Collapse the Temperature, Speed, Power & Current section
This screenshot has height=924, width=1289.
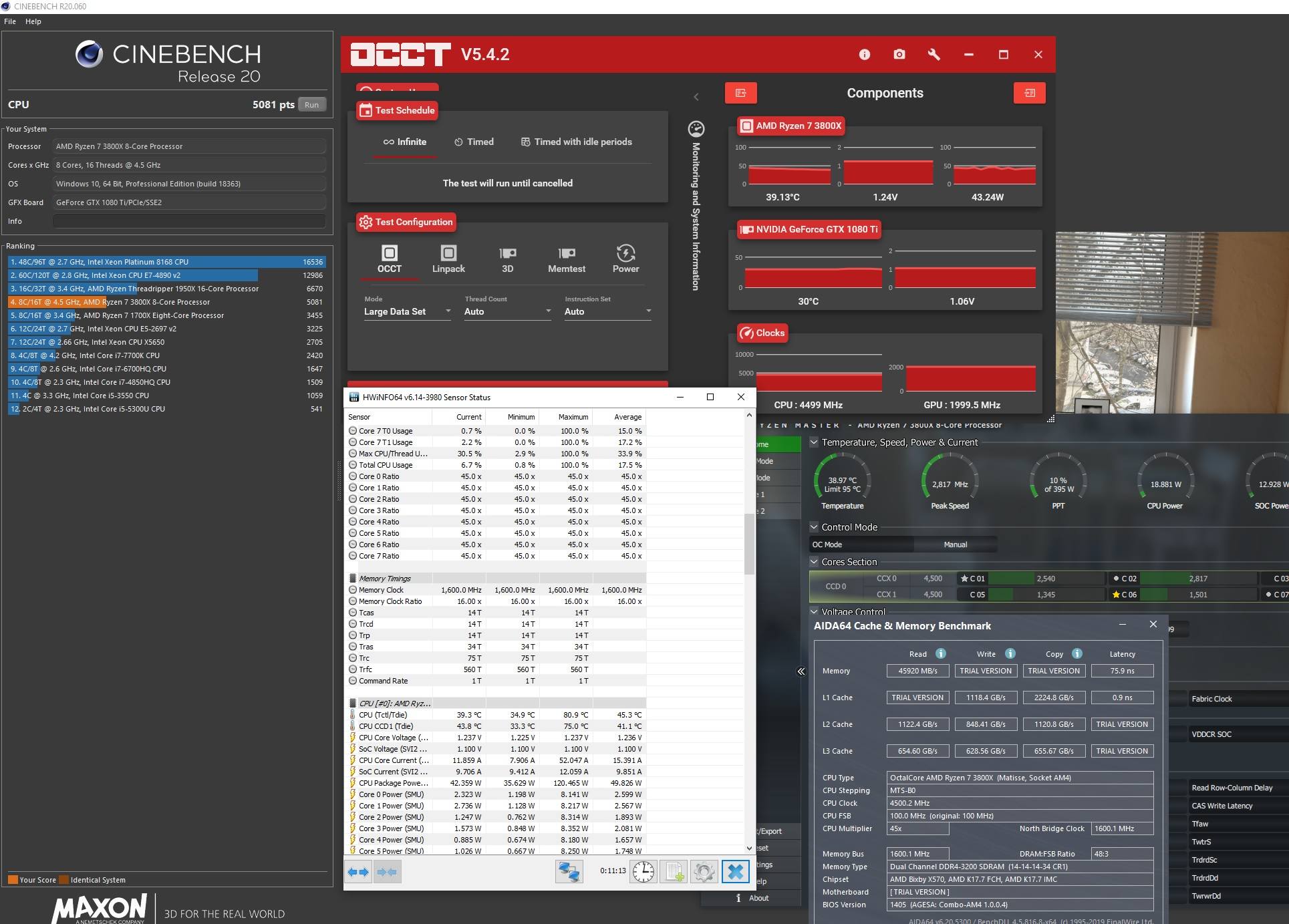pos(814,442)
